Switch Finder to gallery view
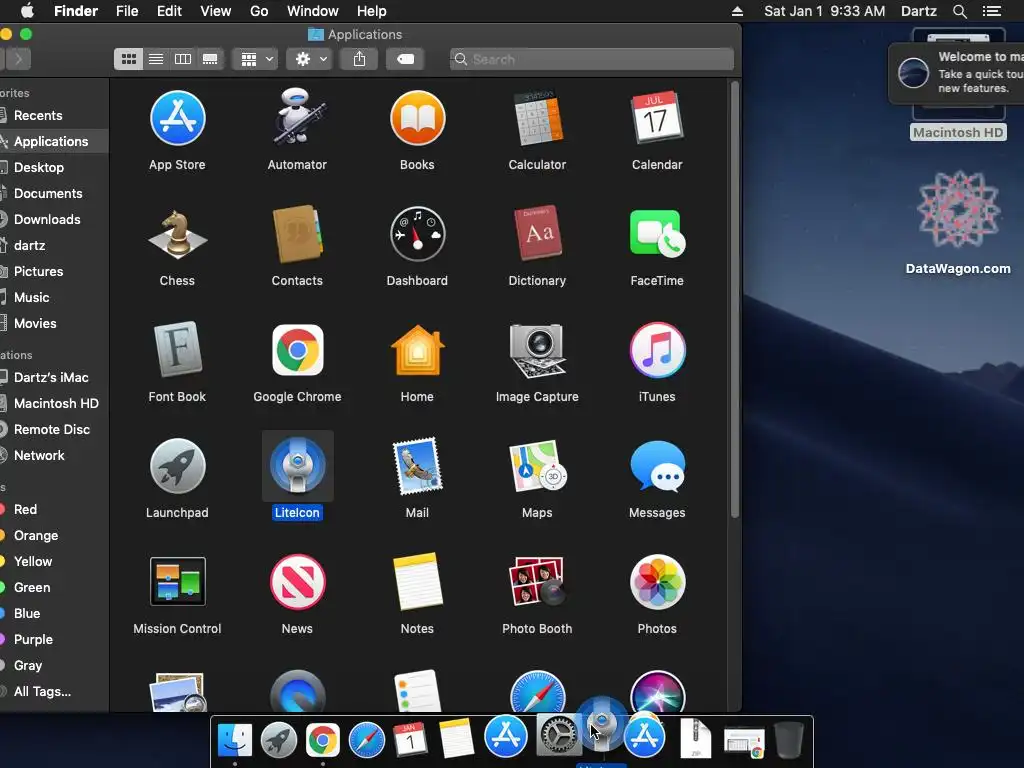This screenshot has width=1024, height=768. click(x=210, y=59)
